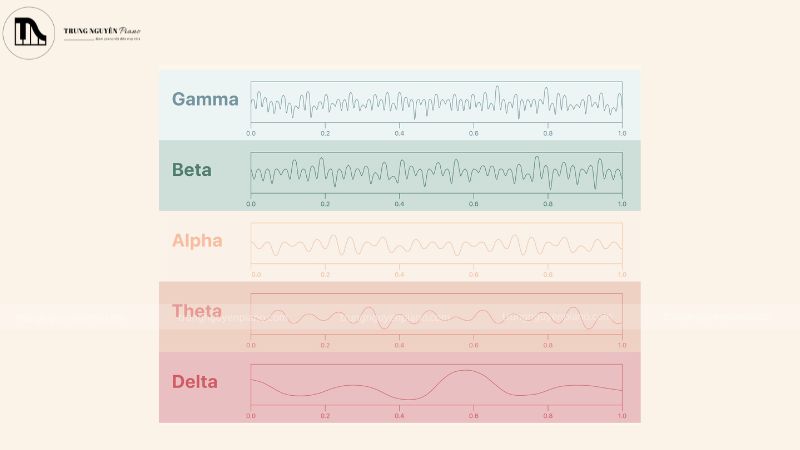Click the Alpha label text
The image size is (800, 450).
click(x=197, y=241)
